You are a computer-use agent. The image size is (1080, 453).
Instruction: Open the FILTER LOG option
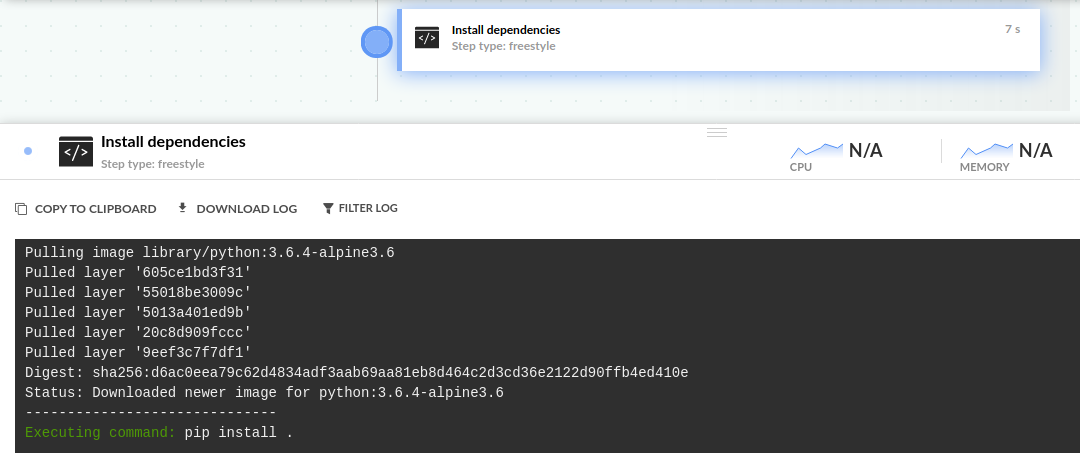point(367,209)
